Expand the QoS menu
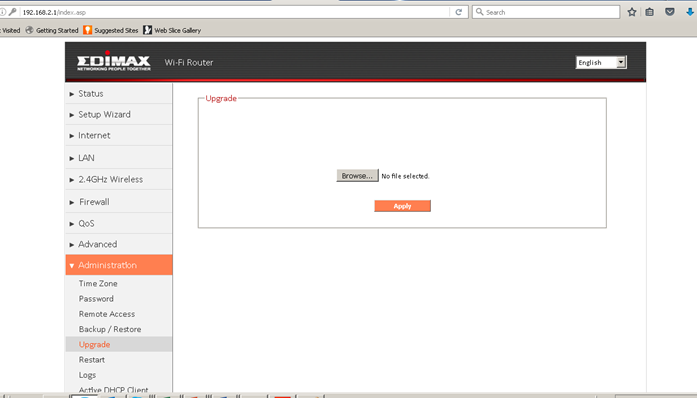The height and width of the screenshot is (398, 697). tap(119, 223)
